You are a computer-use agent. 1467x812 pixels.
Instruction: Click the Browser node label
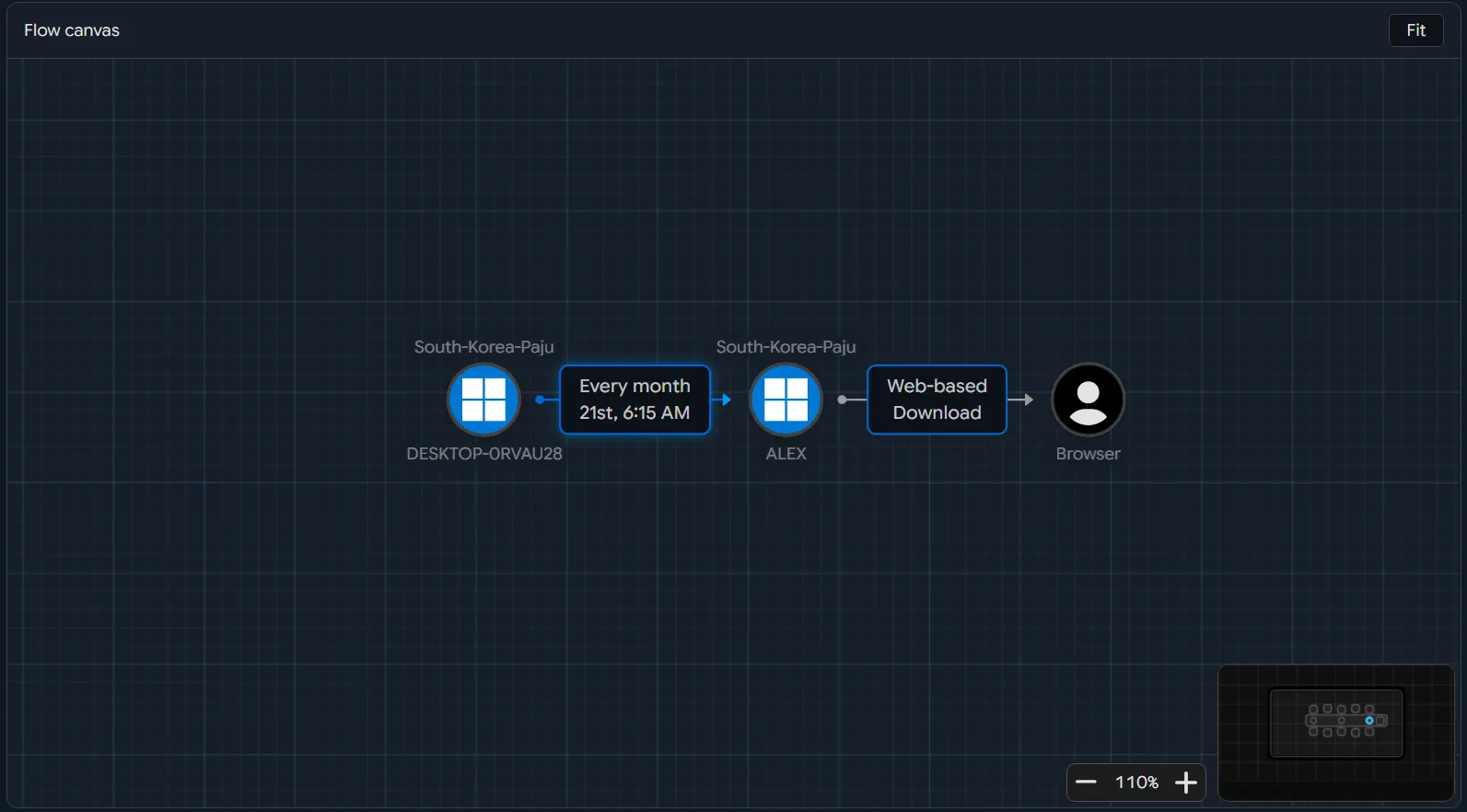(x=1088, y=454)
